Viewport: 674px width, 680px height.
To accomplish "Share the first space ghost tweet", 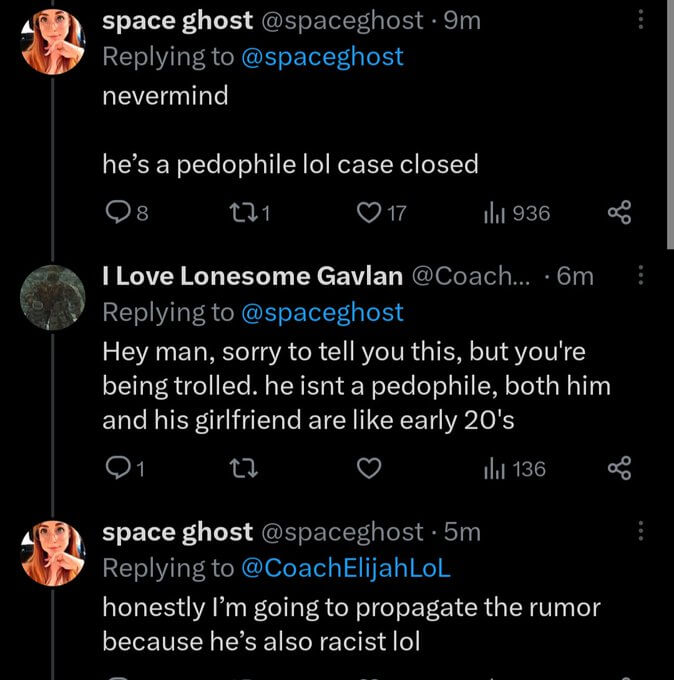I will point(620,213).
